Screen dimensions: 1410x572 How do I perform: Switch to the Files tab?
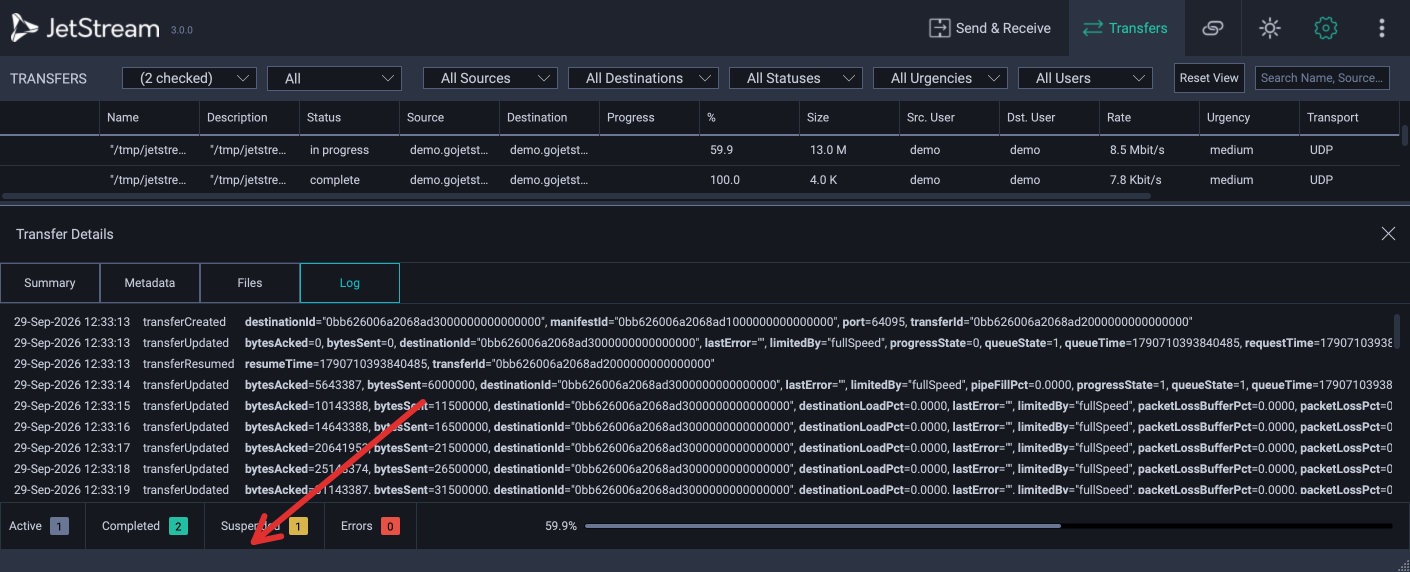(x=250, y=283)
